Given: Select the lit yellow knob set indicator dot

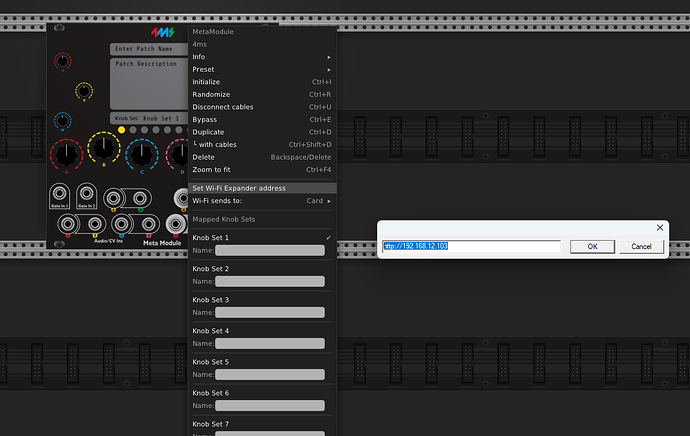Looking at the screenshot, I should tap(121, 130).
